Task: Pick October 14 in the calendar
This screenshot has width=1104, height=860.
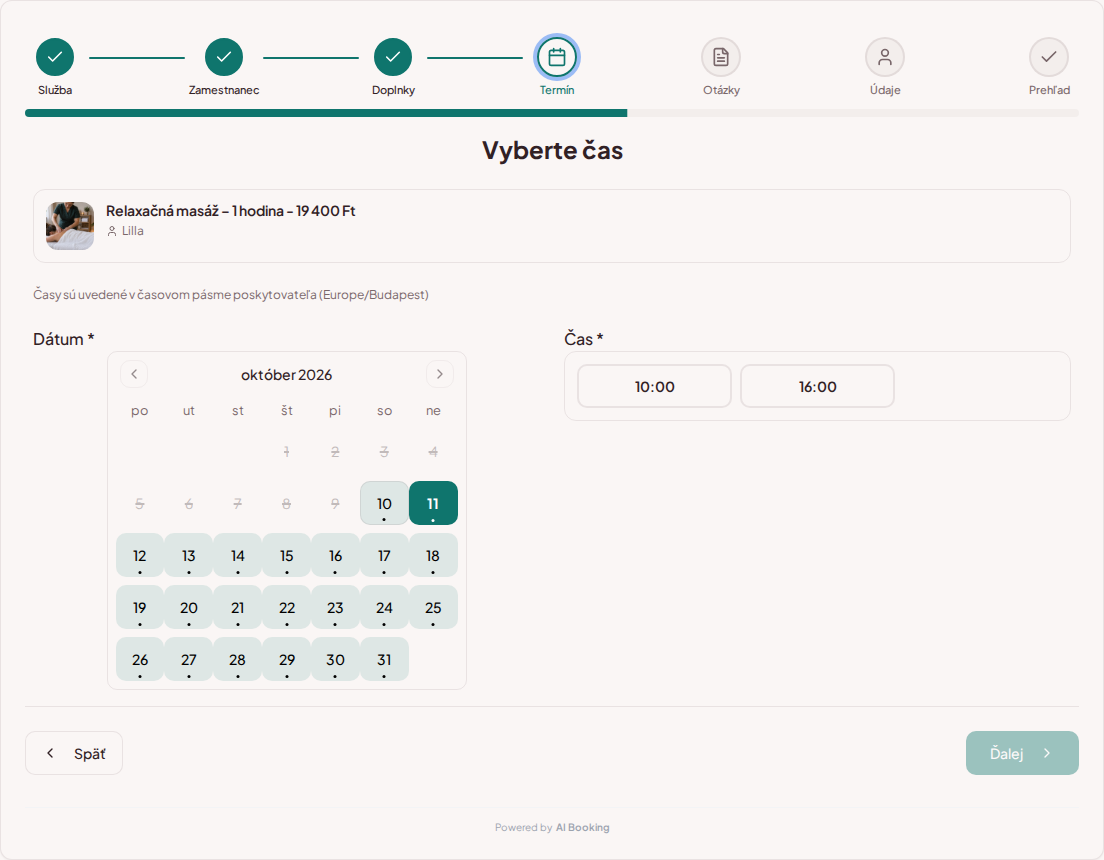Action: tap(237, 556)
